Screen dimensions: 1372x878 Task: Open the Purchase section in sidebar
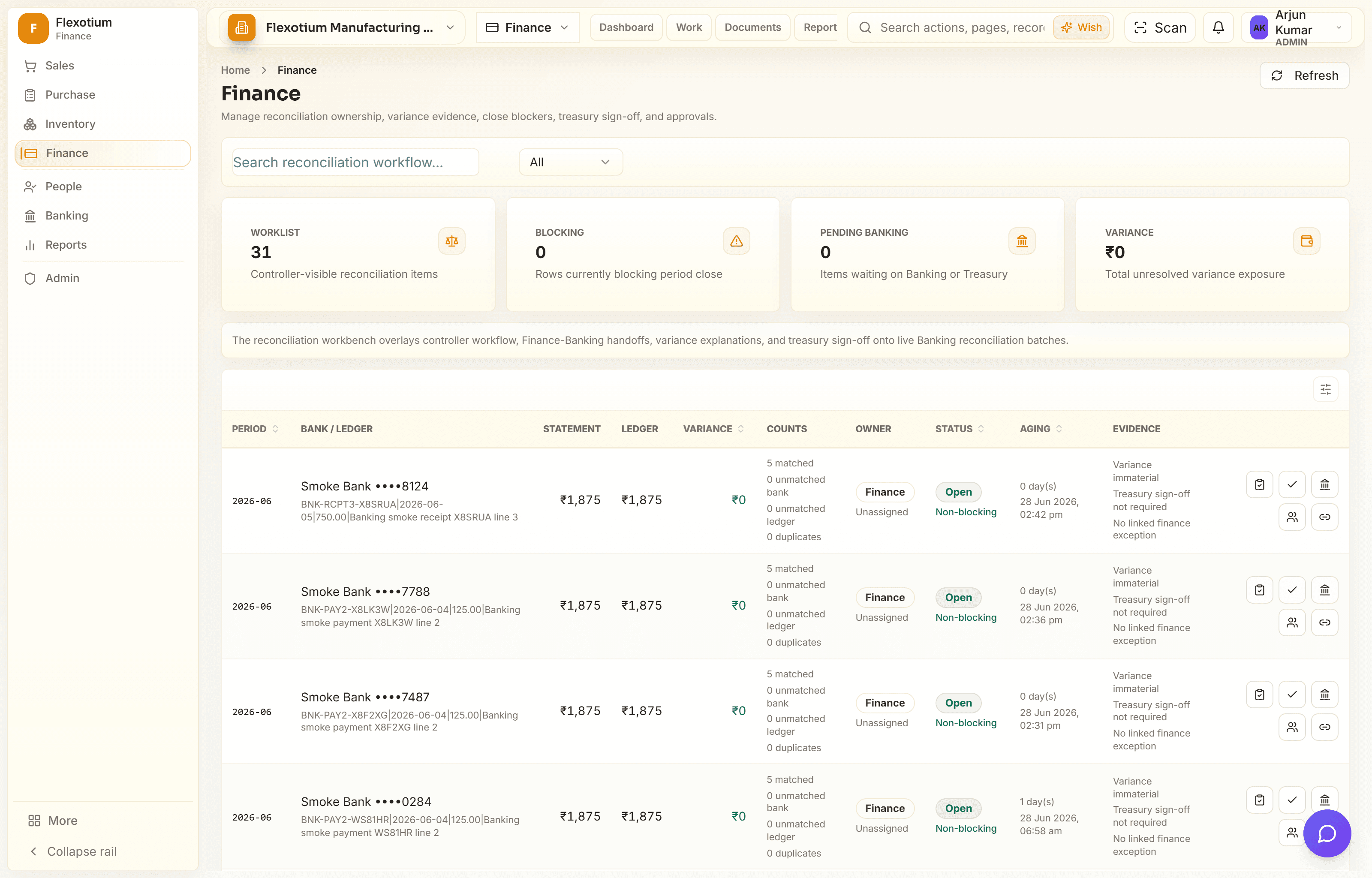coord(102,95)
